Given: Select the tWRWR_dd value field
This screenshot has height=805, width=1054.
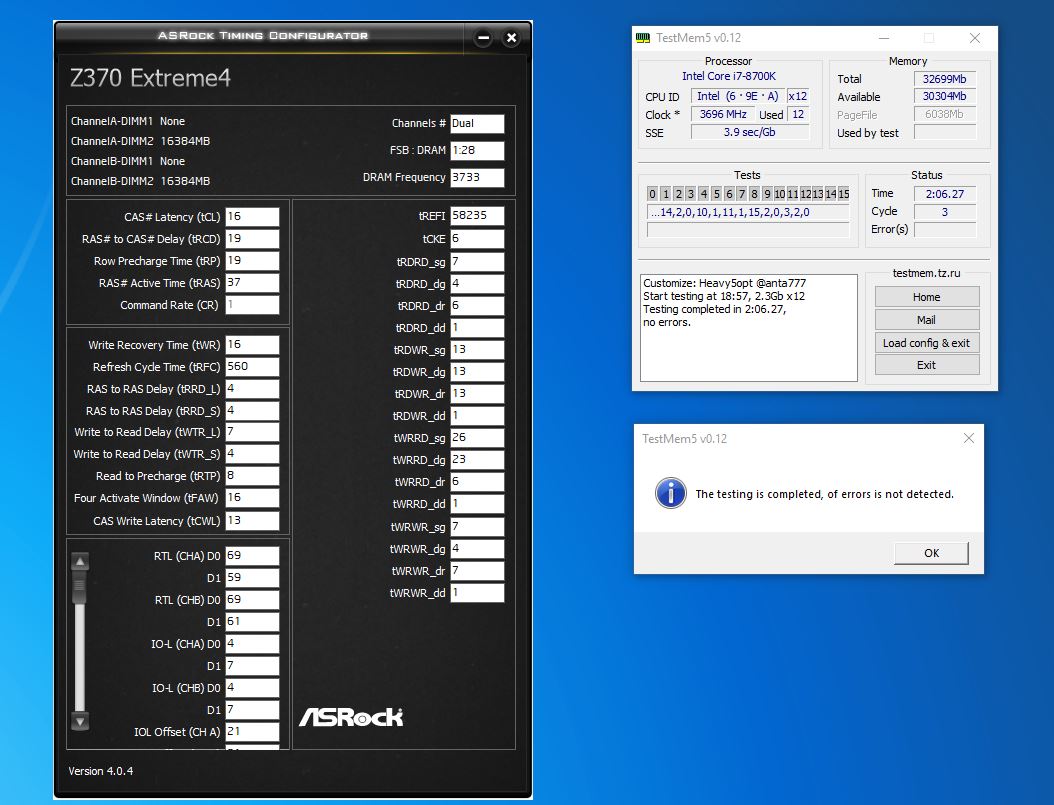Looking at the screenshot, I should click(x=477, y=593).
